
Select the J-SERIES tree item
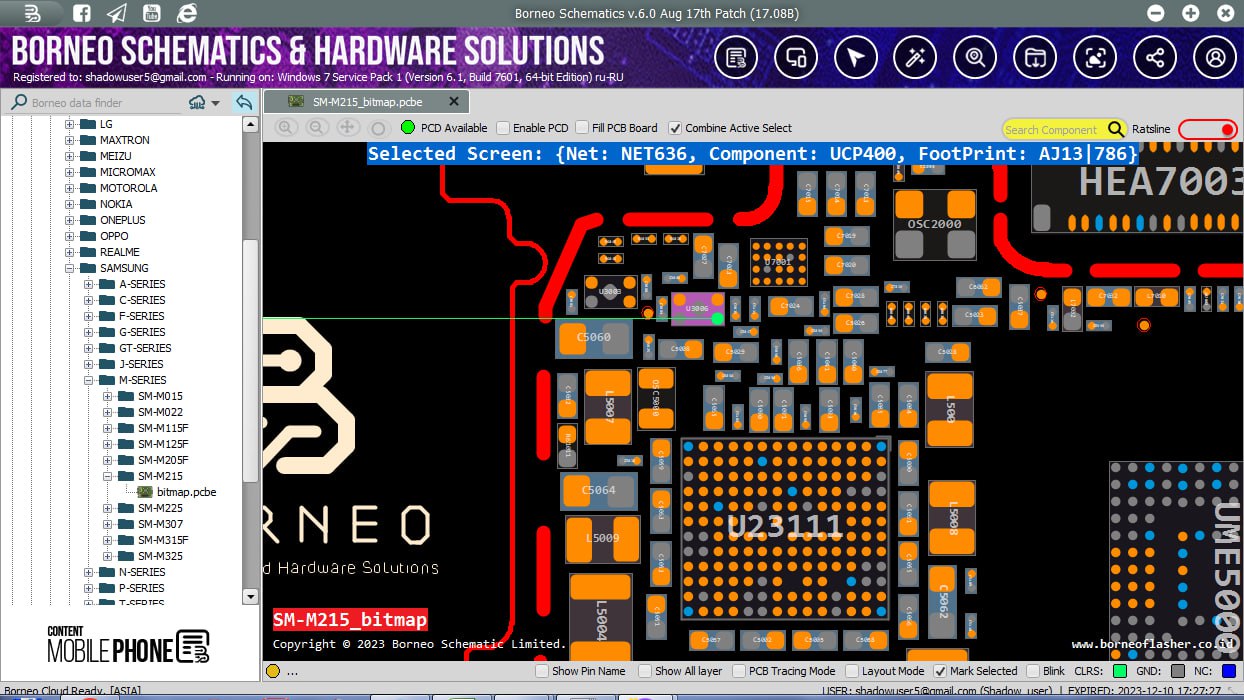point(141,364)
